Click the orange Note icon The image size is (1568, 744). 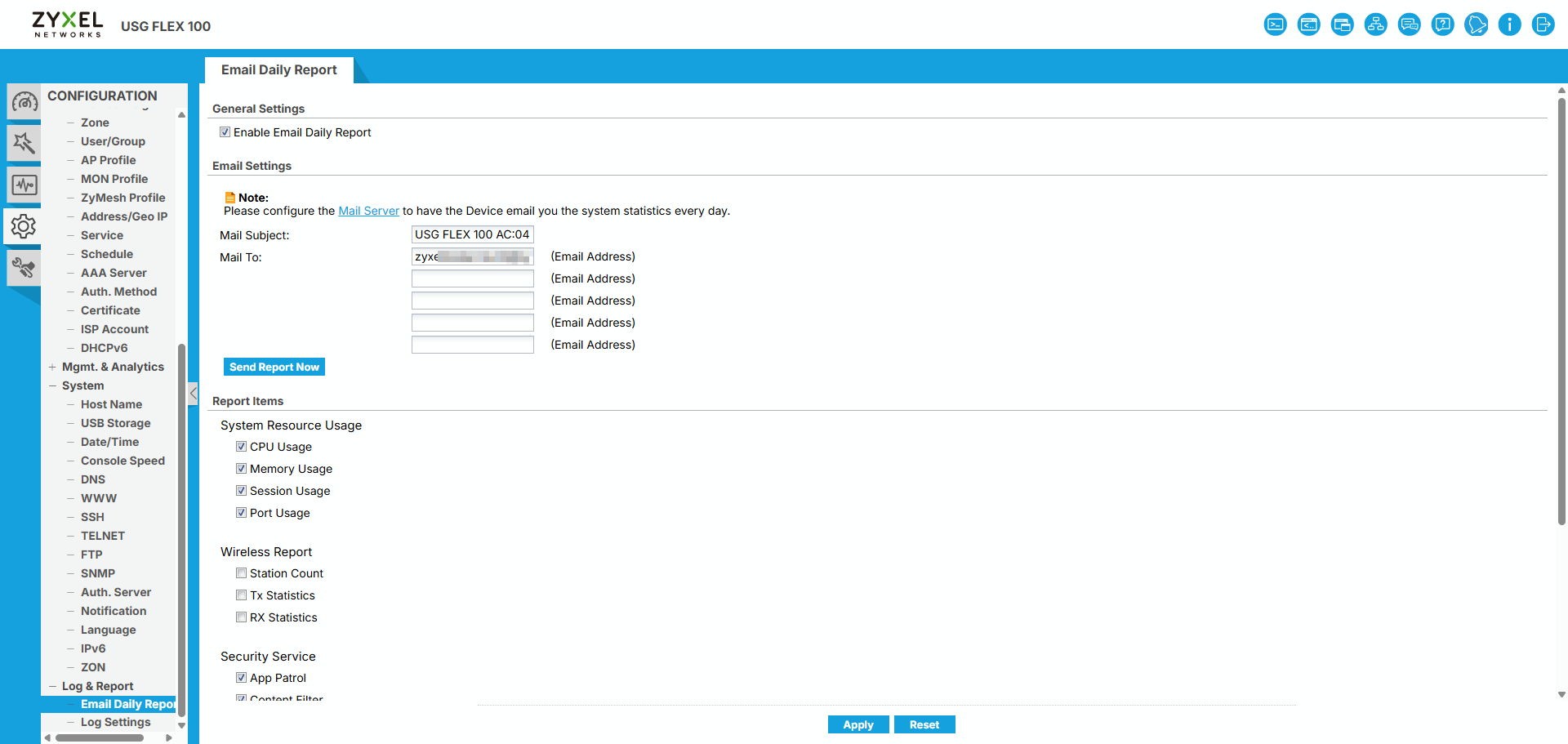(x=230, y=198)
